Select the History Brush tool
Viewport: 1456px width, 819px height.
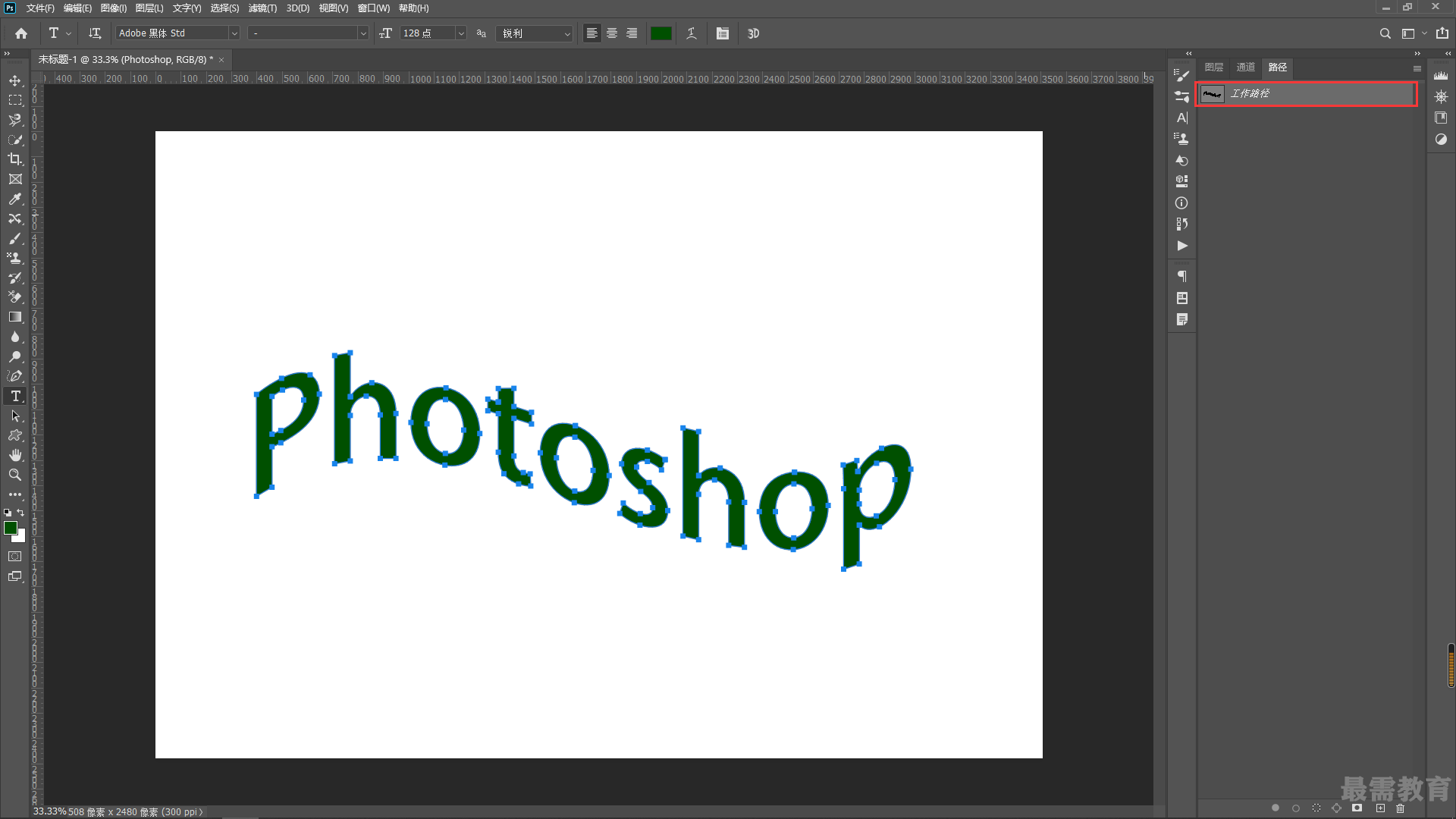click(x=15, y=278)
